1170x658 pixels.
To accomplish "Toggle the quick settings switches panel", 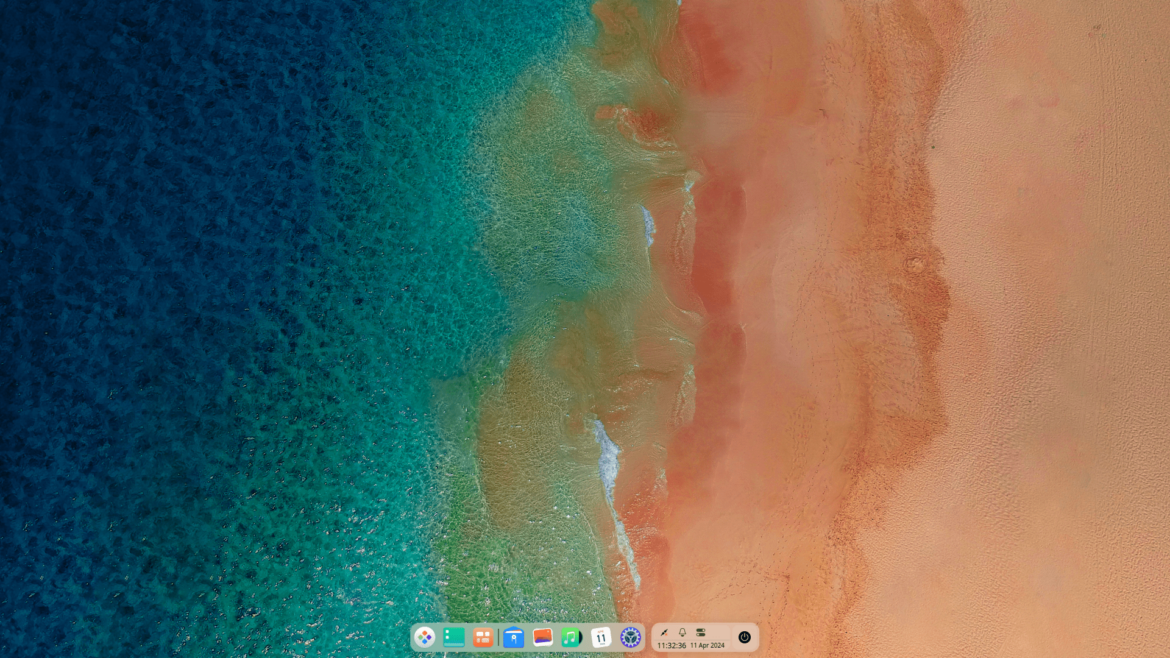I will click(703, 633).
